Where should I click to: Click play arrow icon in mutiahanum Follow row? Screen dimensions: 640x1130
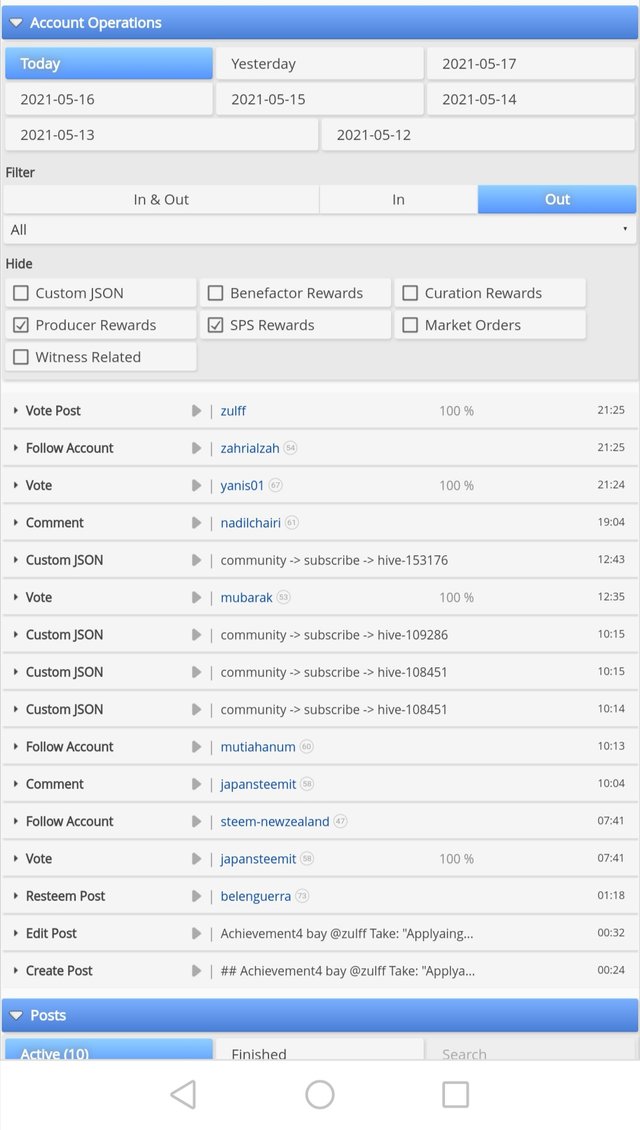coord(196,747)
